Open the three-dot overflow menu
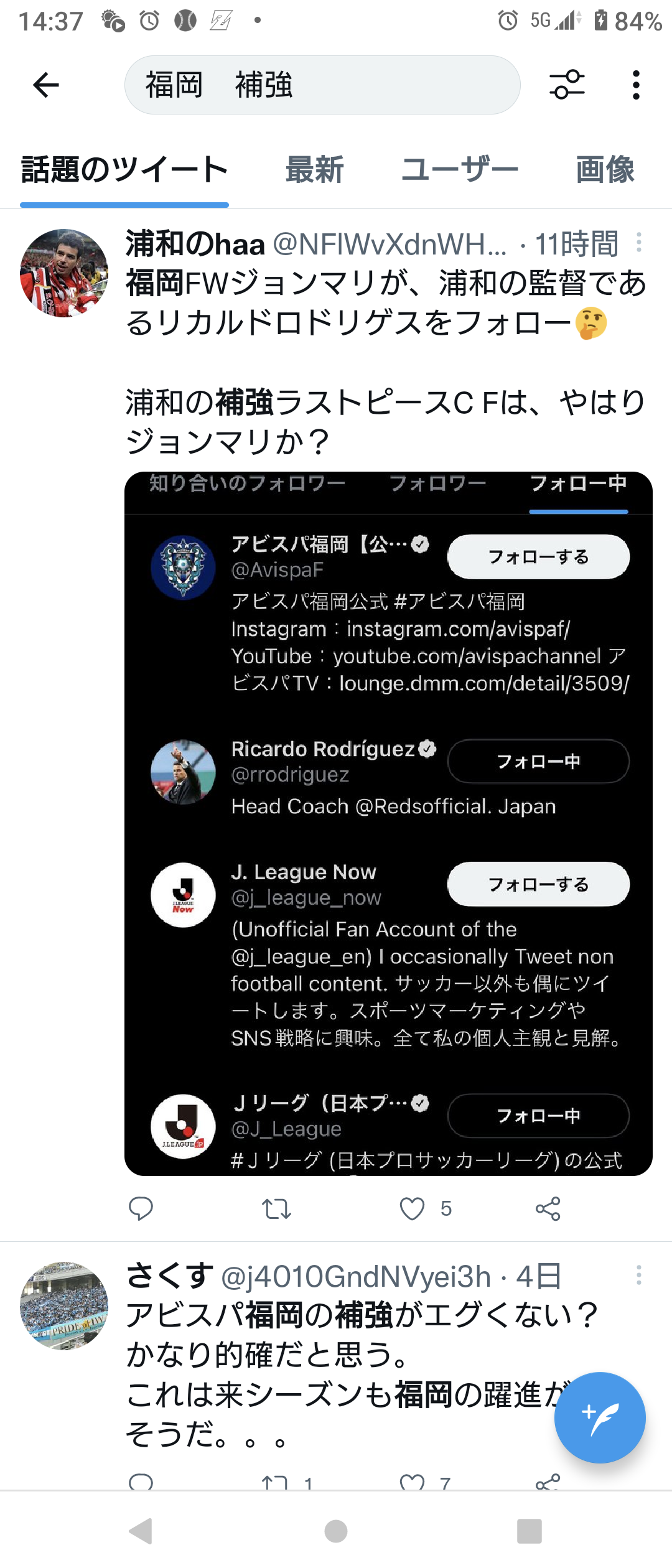This screenshot has height=1568, width=672. (635, 85)
